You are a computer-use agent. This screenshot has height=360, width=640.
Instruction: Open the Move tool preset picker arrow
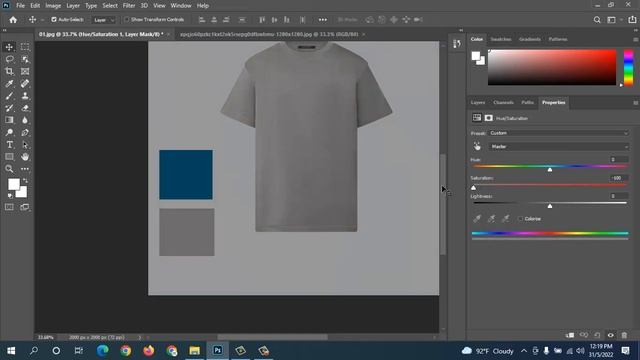(x=42, y=20)
